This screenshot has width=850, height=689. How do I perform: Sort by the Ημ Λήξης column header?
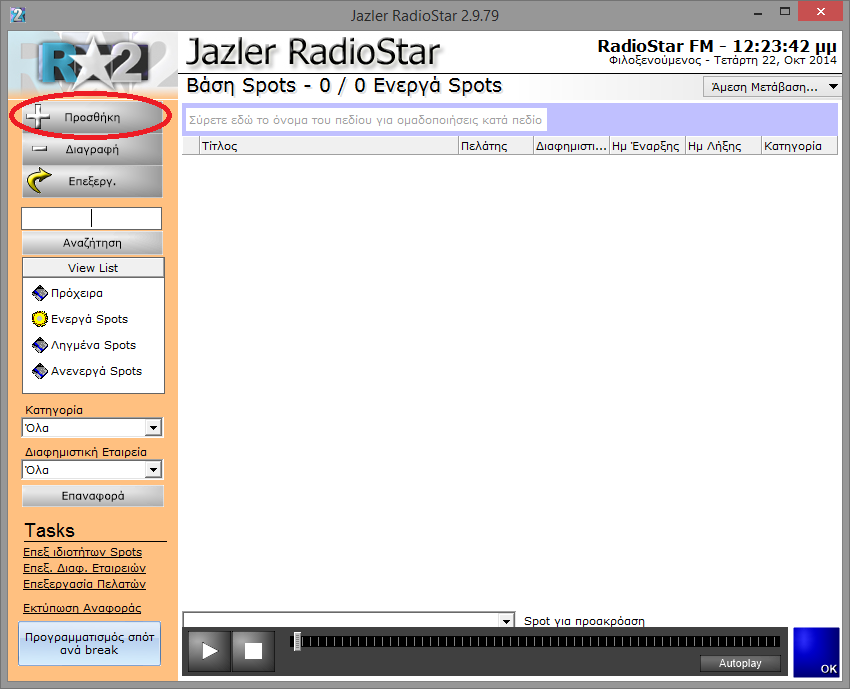(x=723, y=146)
